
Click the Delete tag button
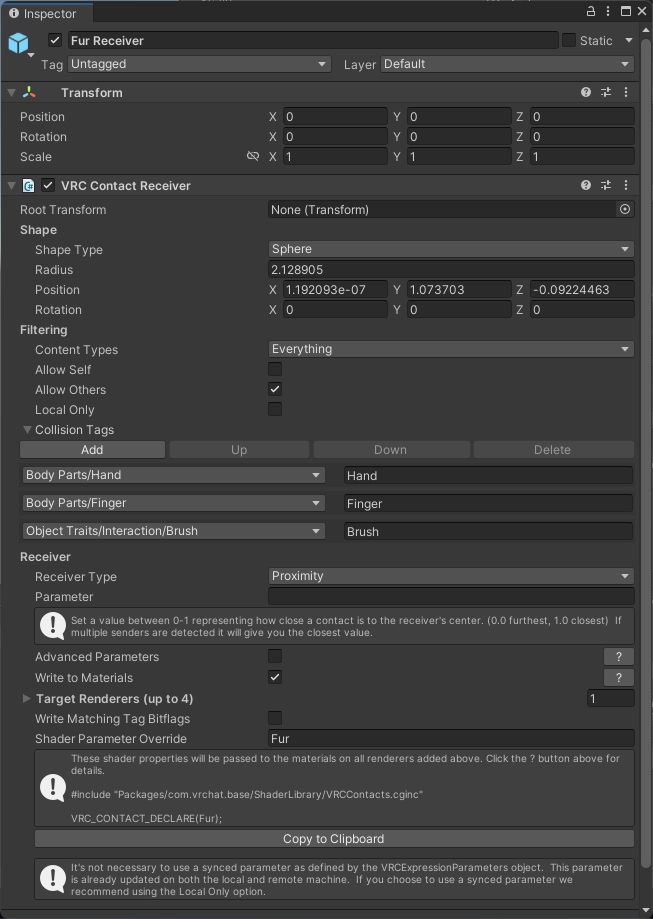(x=553, y=450)
